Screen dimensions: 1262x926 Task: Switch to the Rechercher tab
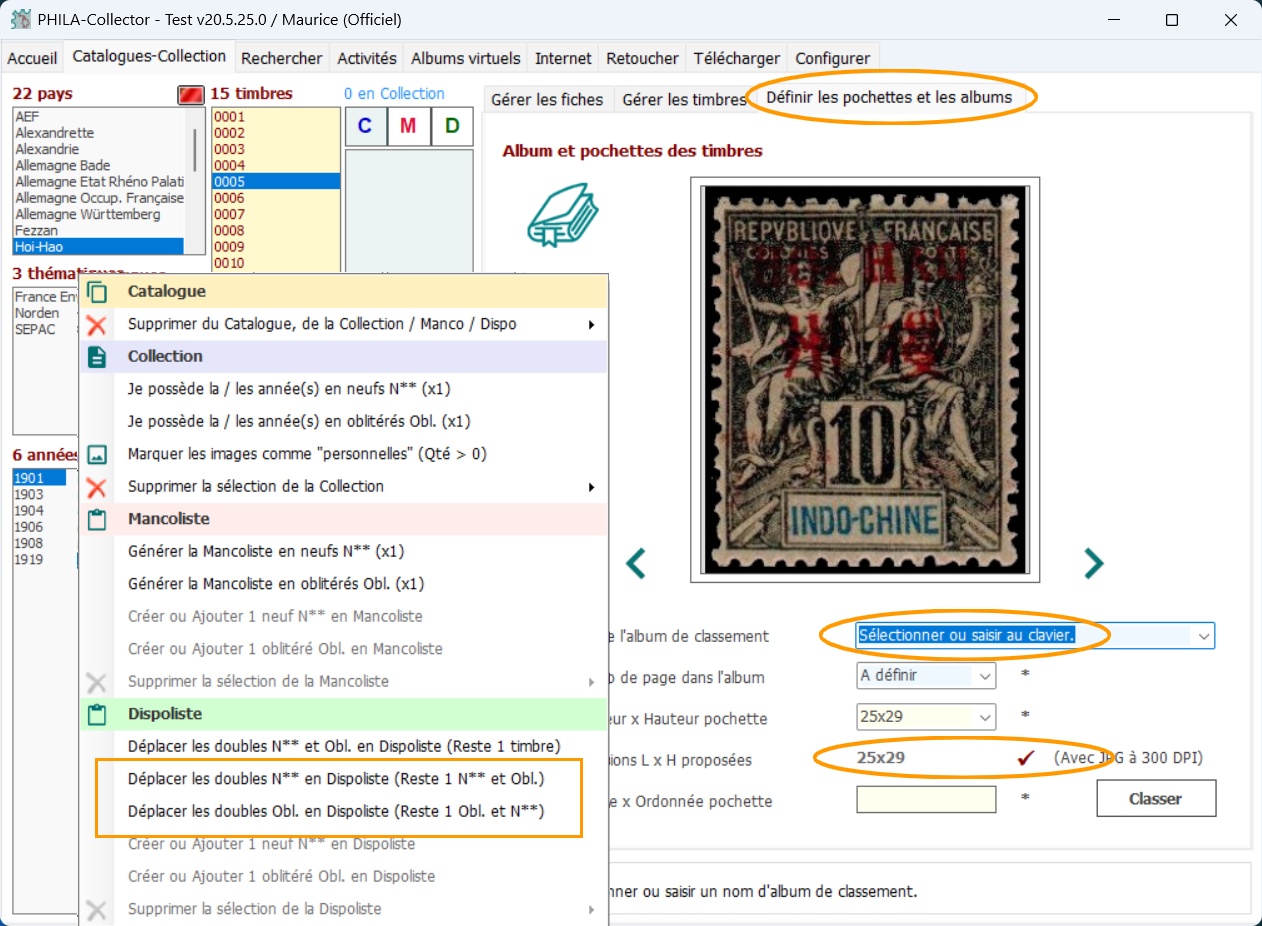pos(282,58)
